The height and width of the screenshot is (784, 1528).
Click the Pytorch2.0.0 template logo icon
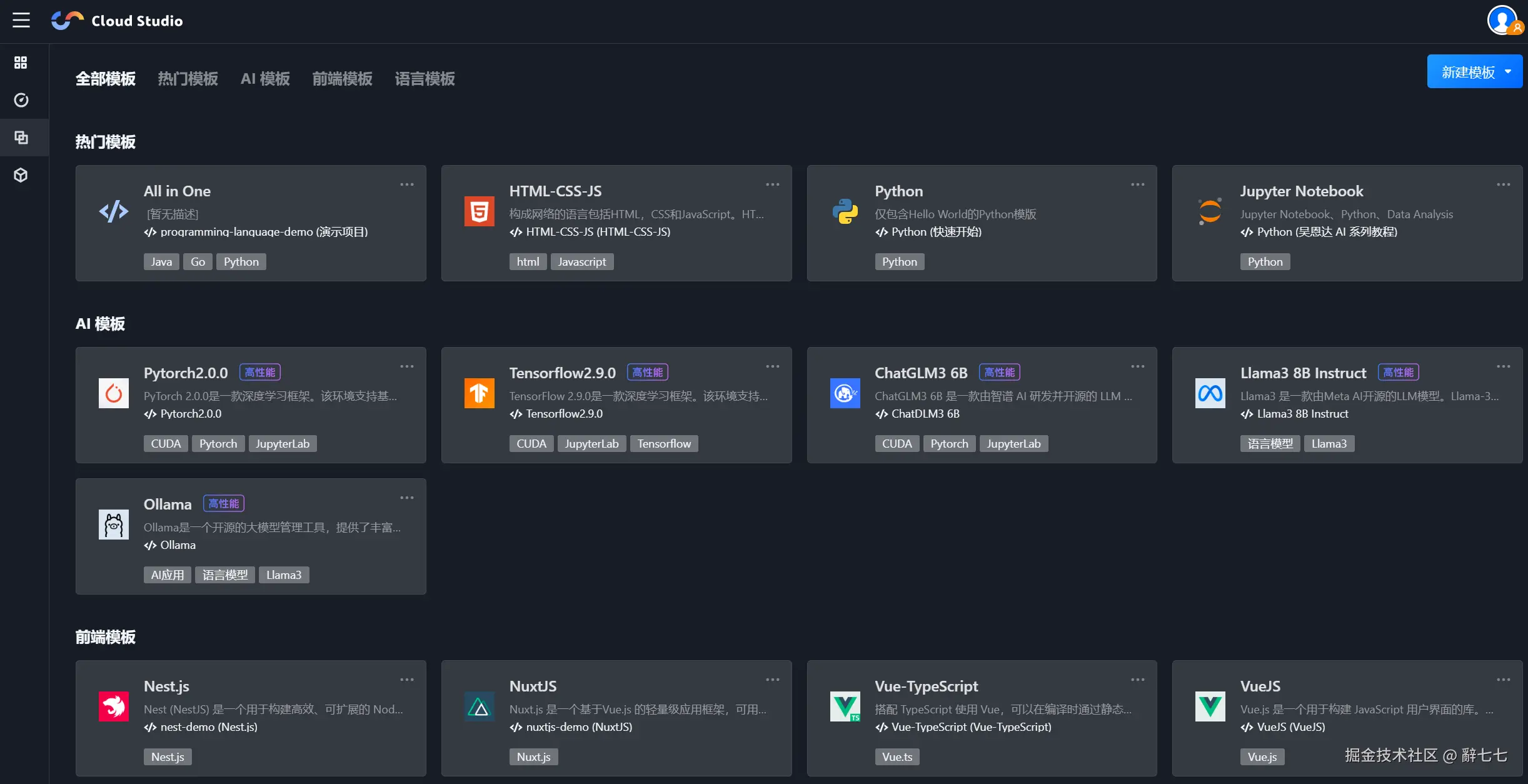pos(114,393)
